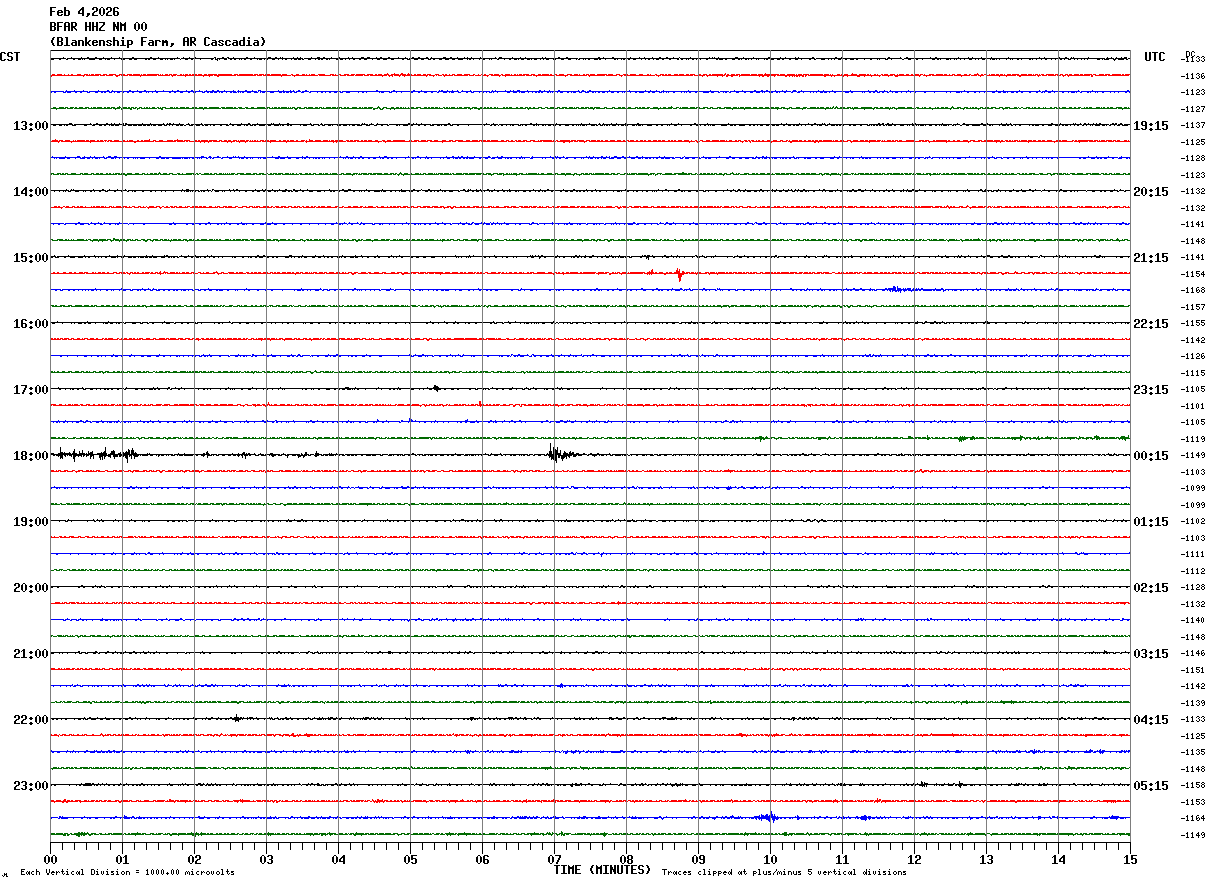Click the noisy start of the 18:00 black trace
Viewport: 1210px width, 886px height.
click(x=96, y=454)
